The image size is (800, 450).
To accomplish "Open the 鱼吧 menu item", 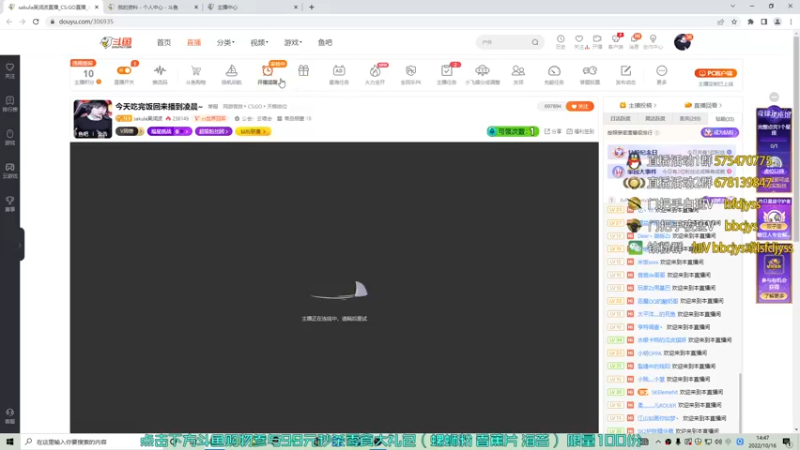I will point(325,42).
